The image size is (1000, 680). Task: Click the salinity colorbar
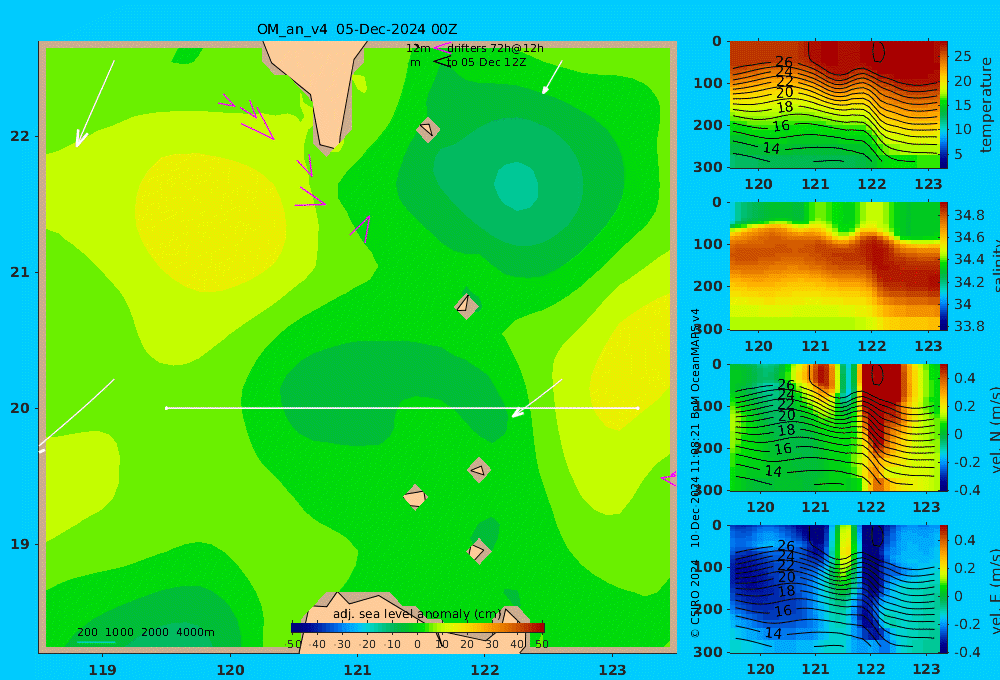coord(943,266)
